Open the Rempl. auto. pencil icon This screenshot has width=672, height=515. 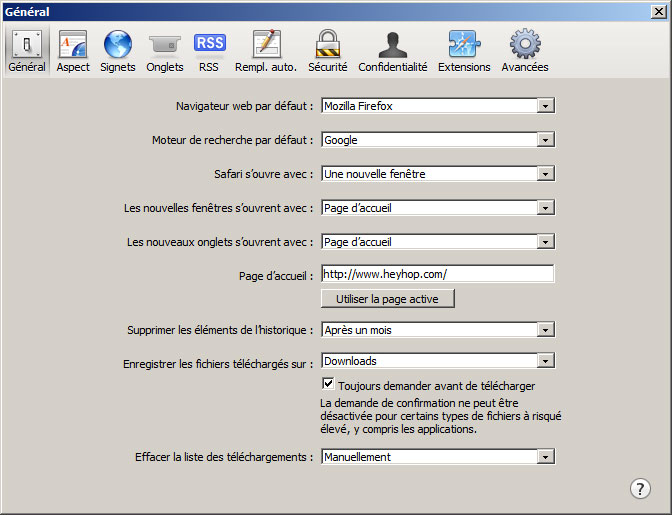coord(266,51)
